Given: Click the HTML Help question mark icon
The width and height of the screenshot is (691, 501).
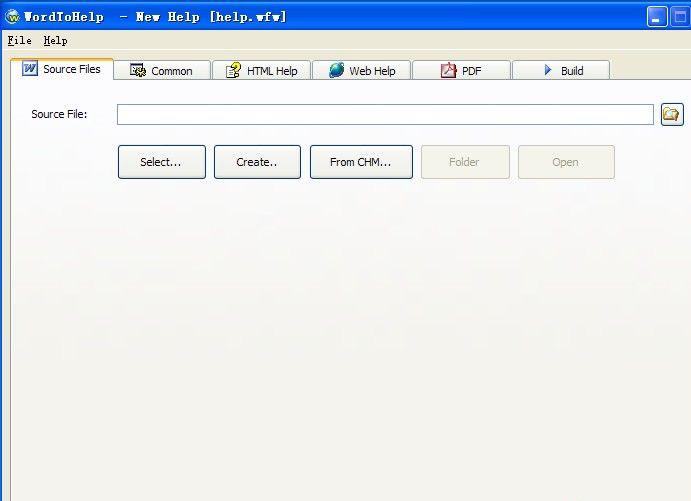Looking at the screenshot, I should point(233,71).
